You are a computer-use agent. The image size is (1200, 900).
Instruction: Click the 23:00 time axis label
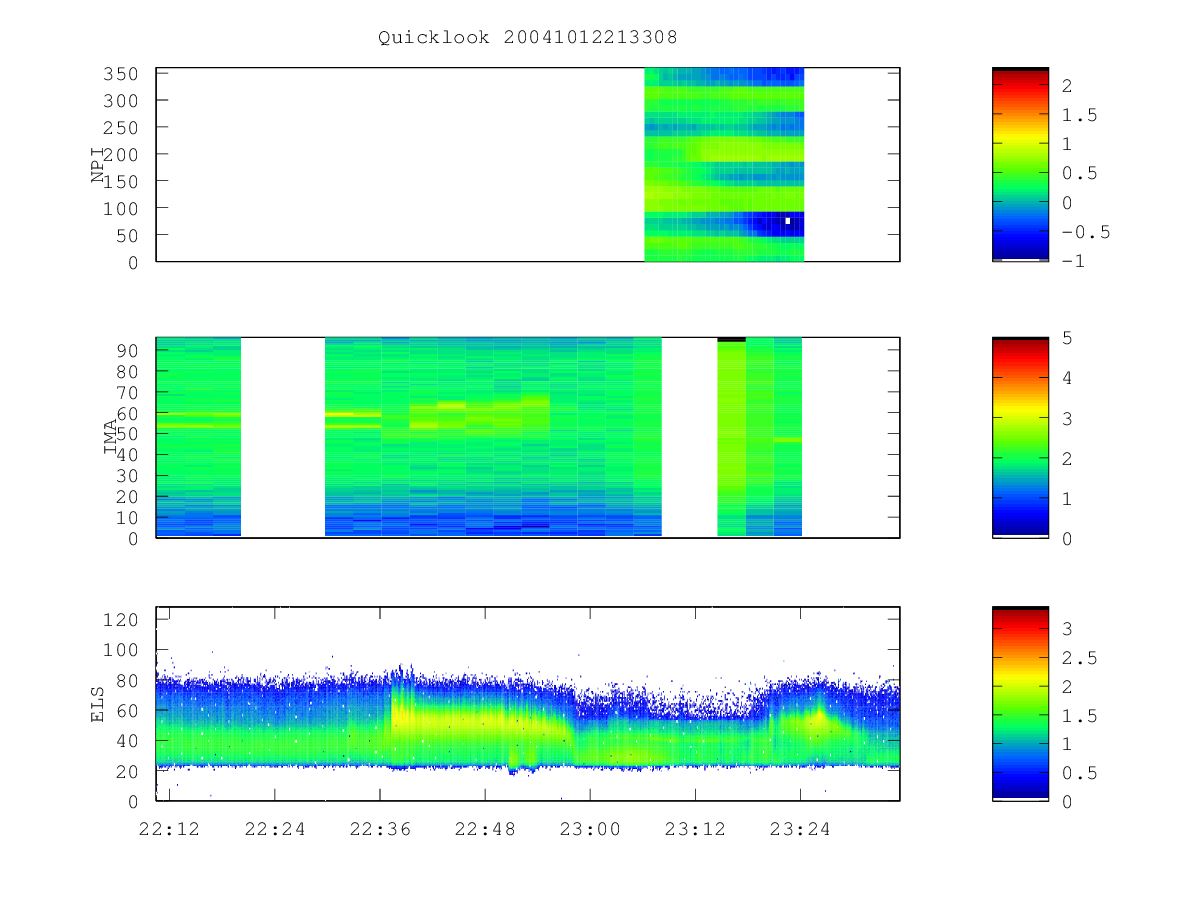coord(589,829)
